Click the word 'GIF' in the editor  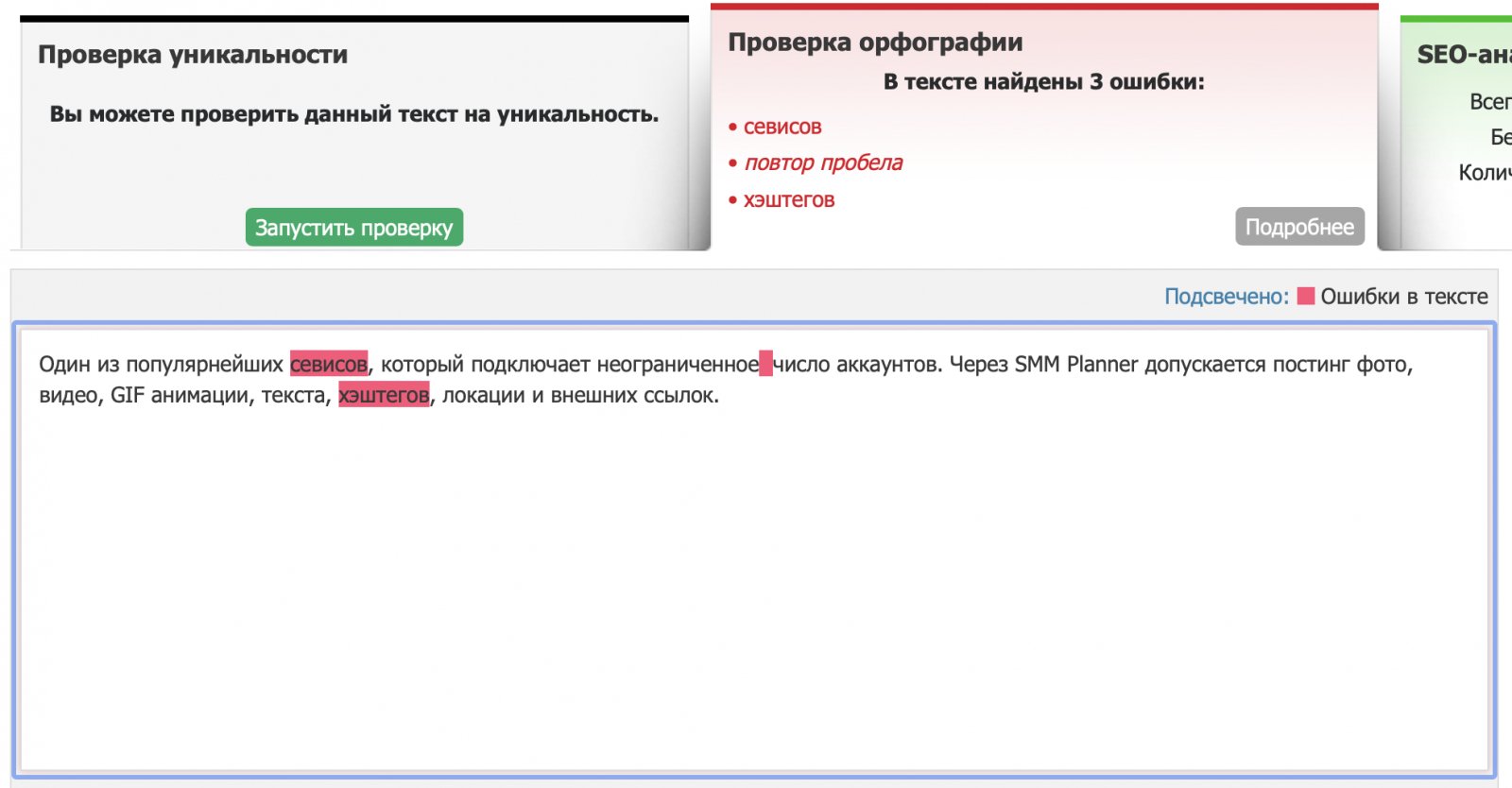coord(128,395)
